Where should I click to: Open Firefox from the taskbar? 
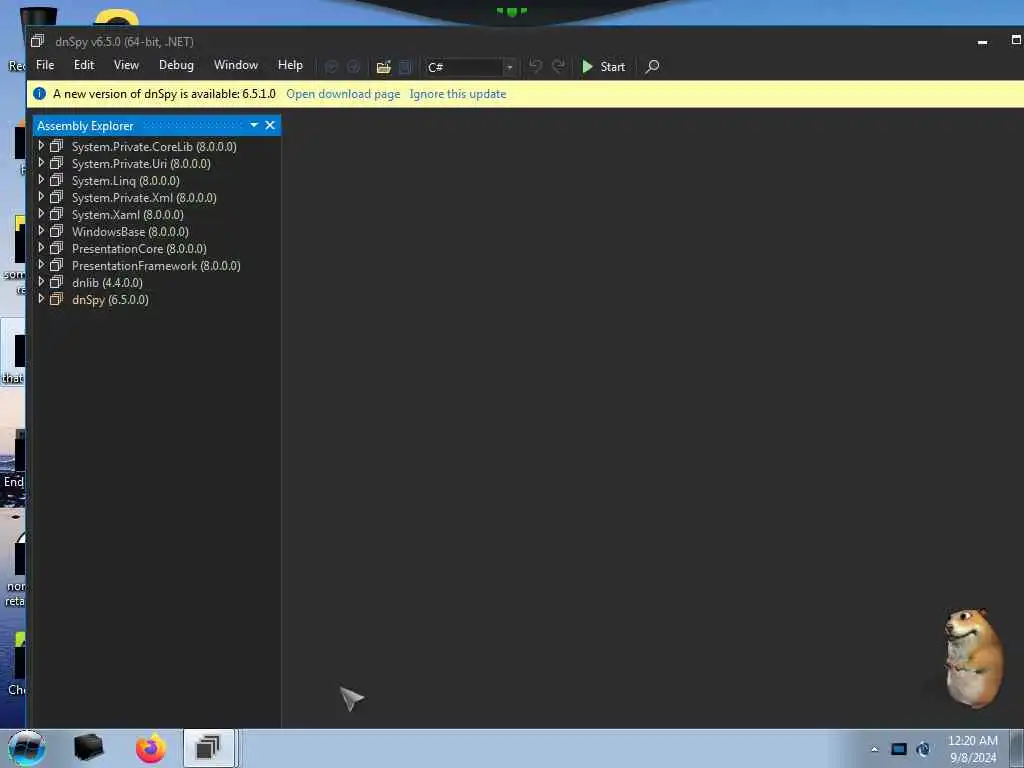[x=151, y=748]
